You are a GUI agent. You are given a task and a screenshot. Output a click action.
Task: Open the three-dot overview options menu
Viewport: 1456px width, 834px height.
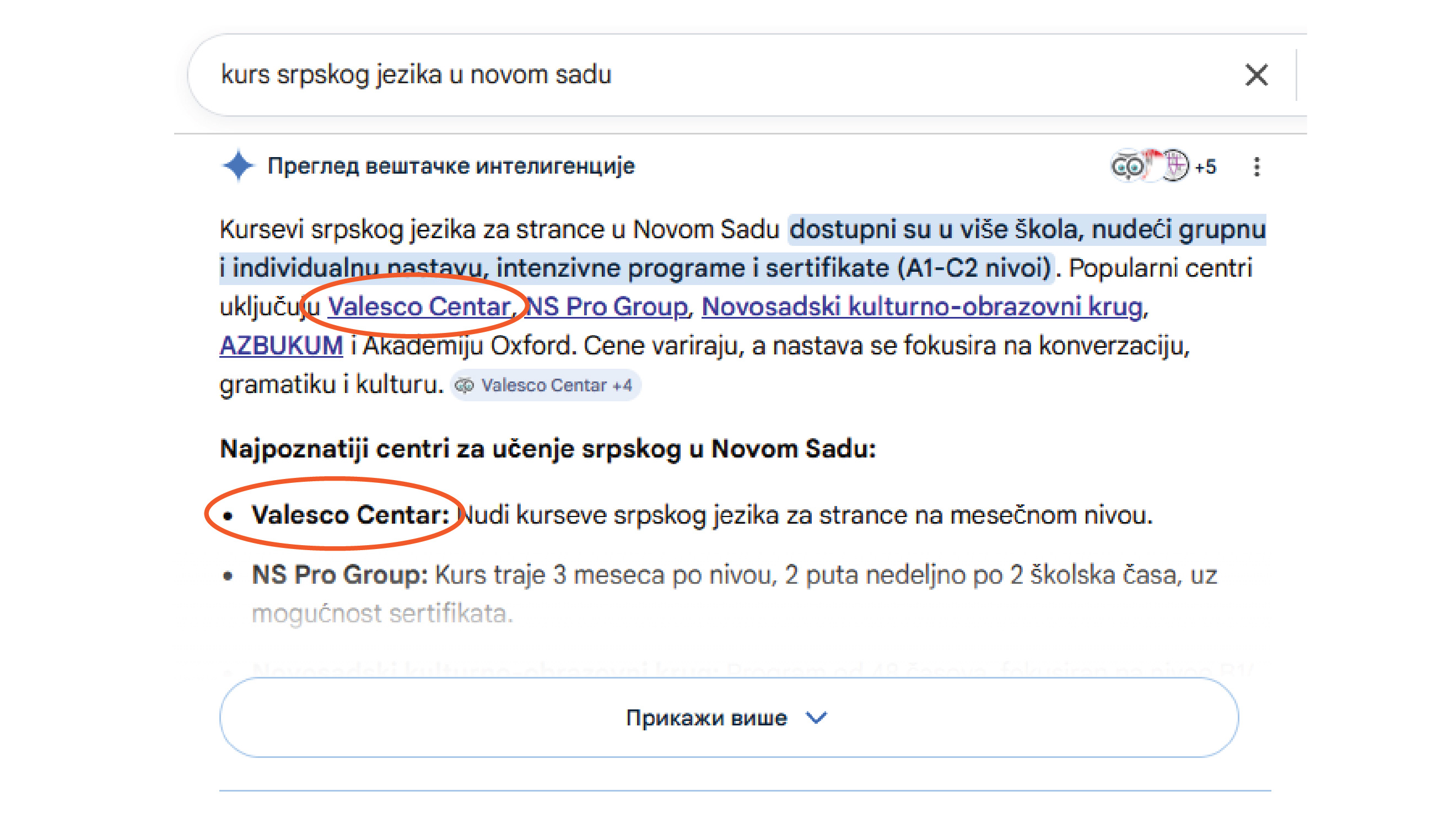point(1256,166)
